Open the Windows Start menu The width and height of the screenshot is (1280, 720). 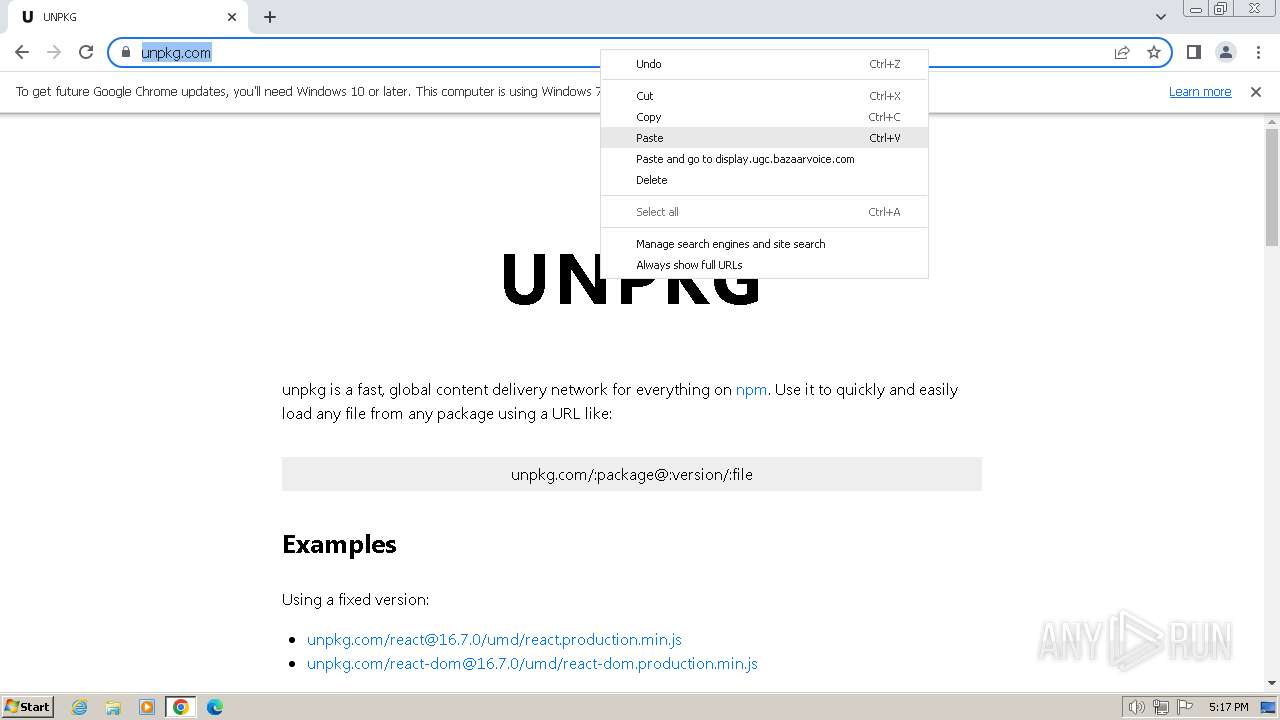pyautogui.click(x=27, y=707)
